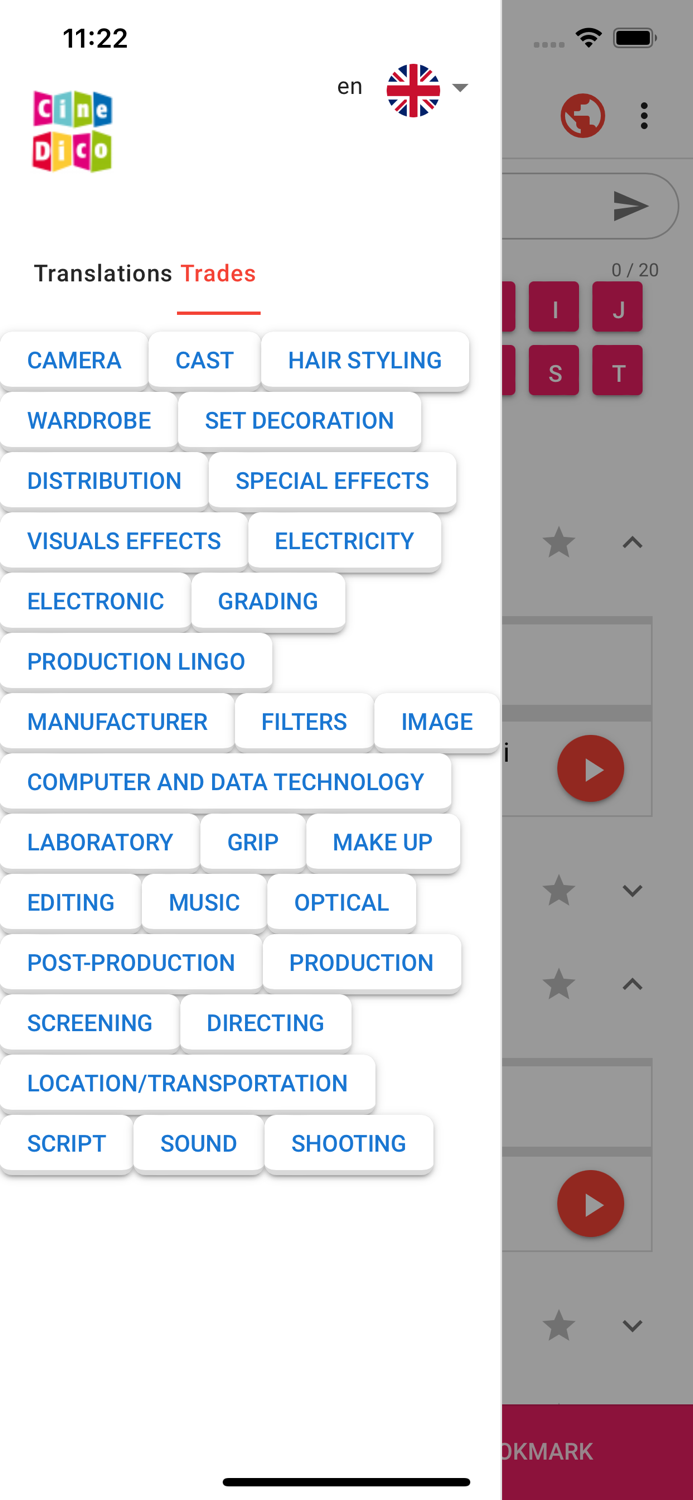
Task: Toggle the topmost star bookmark
Action: [x=559, y=543]
